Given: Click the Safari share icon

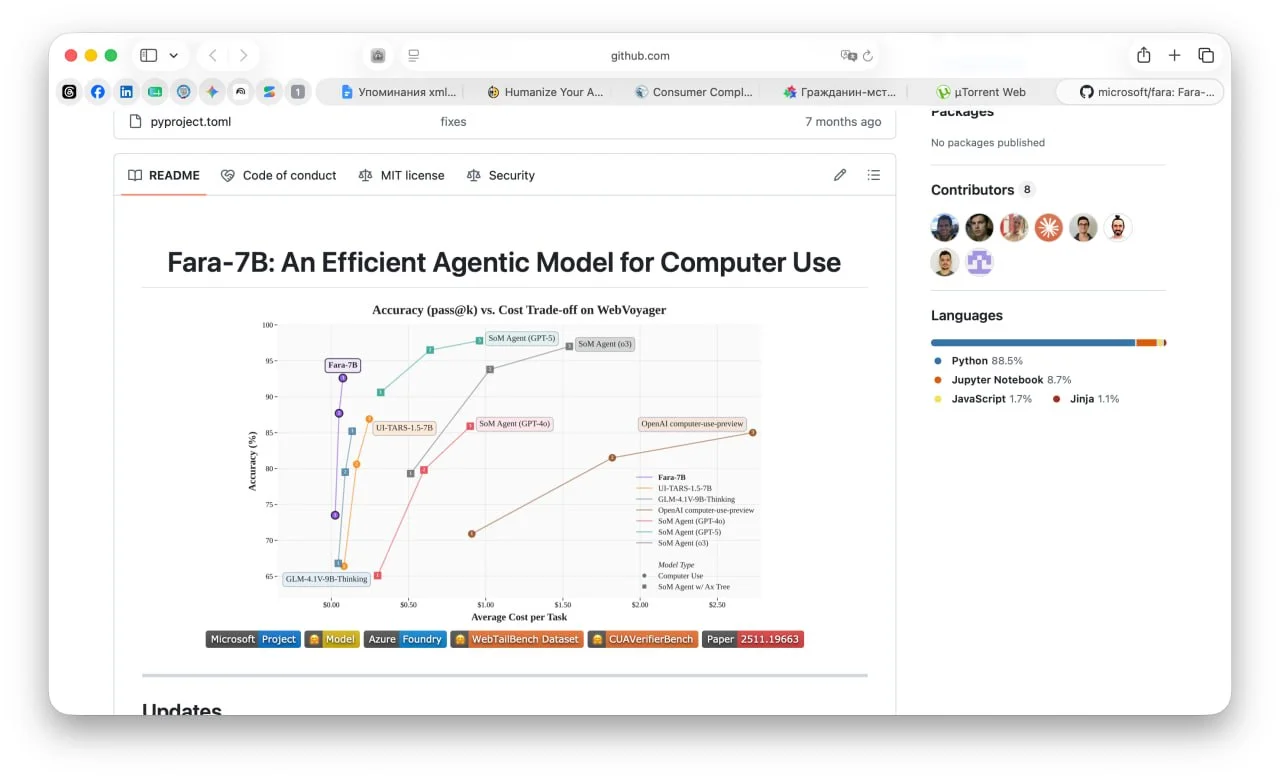Looking at the screenshot, I should coord(1144,55).
